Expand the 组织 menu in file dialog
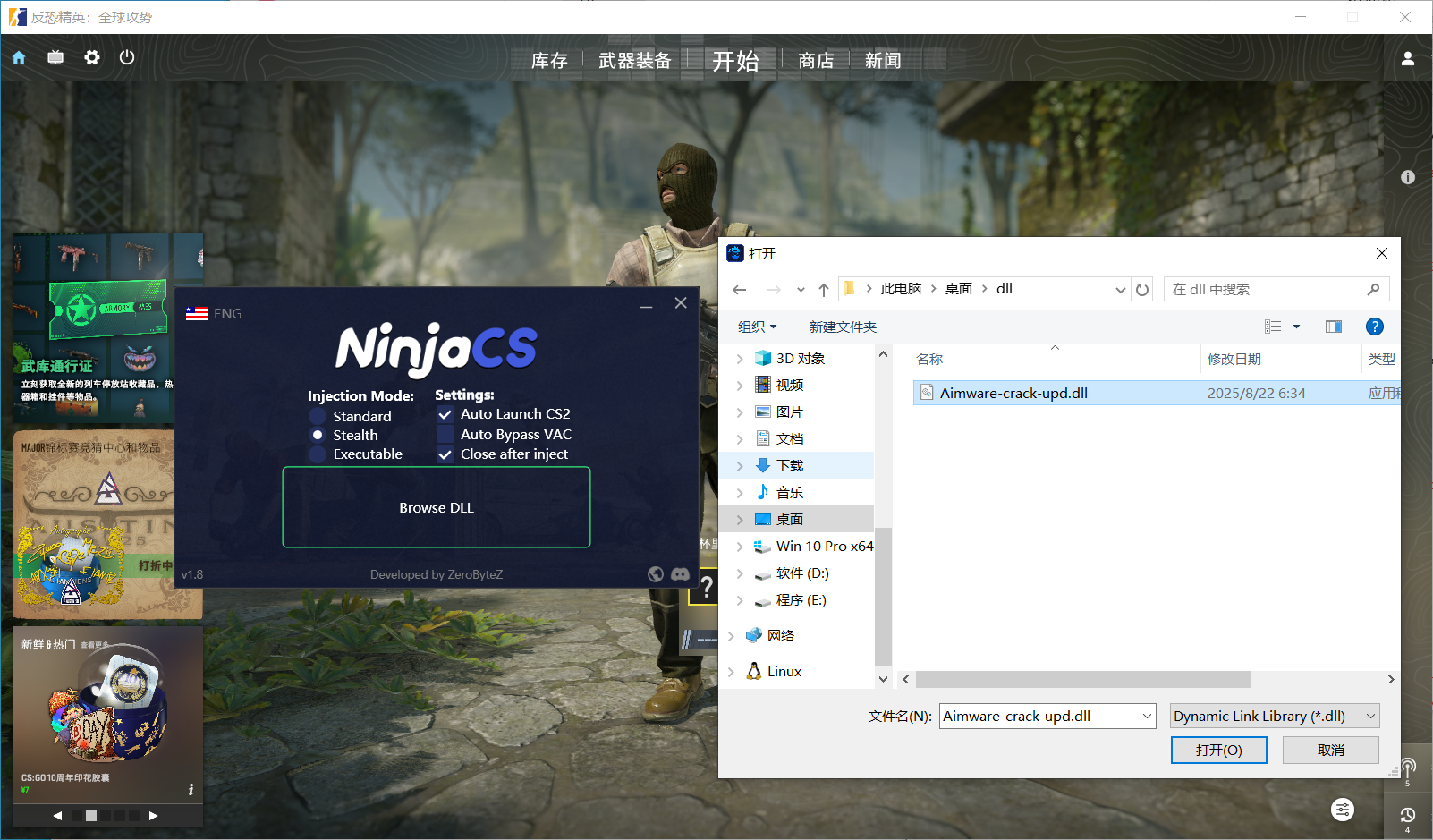 [x=757, y=327]
